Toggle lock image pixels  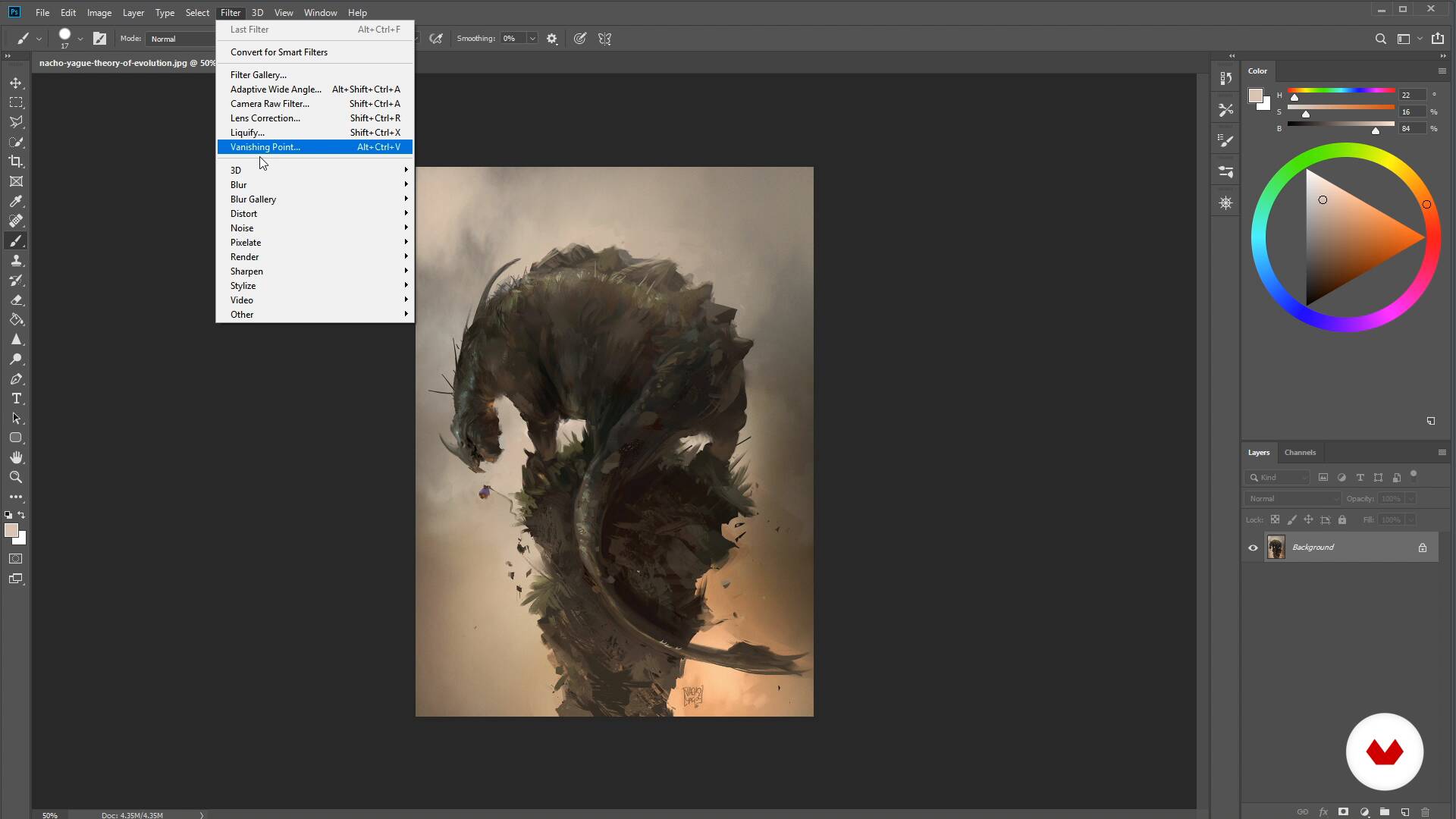(x=1291, y=519)
